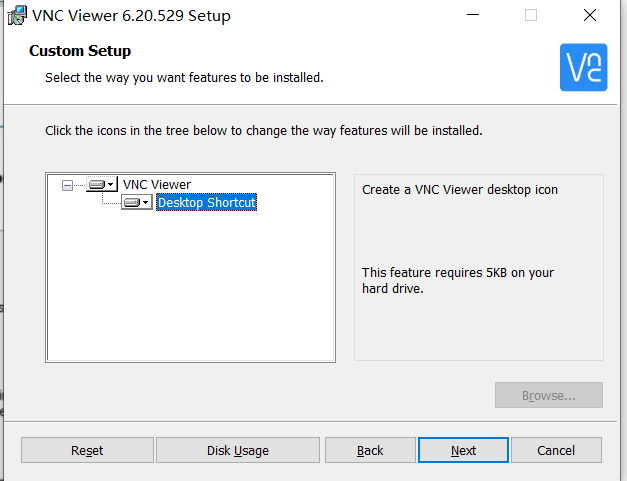Select the VNC Viewer tree item label

point(157,185)
